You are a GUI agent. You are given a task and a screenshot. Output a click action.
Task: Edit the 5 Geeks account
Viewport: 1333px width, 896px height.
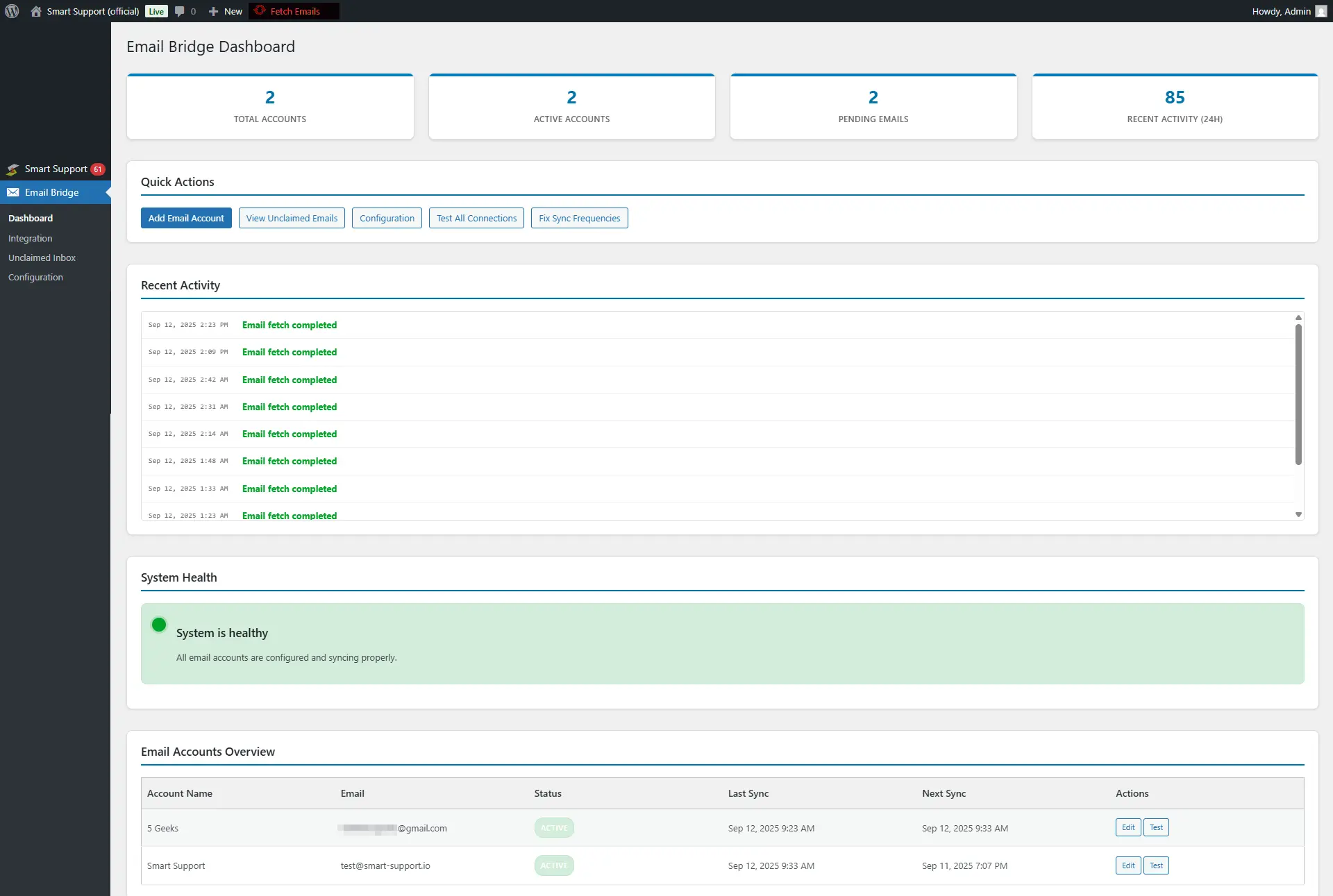coord(1128,827)
